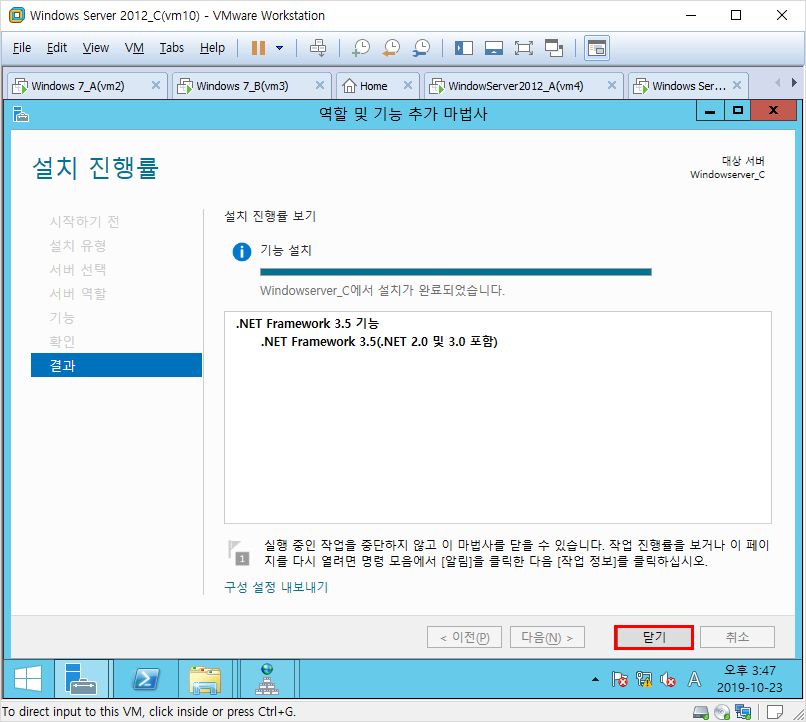Open the clock showing 오후 3:47
This screenshot has width=806, height=722.
click(749, 679)
